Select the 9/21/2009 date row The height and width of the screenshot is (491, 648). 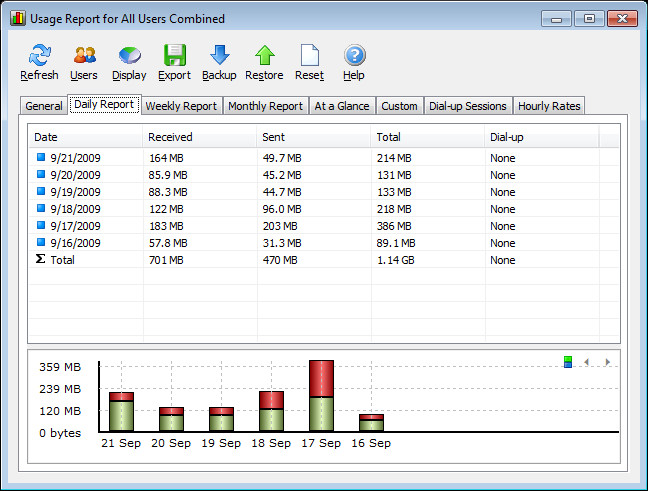[x=324, y=158]
